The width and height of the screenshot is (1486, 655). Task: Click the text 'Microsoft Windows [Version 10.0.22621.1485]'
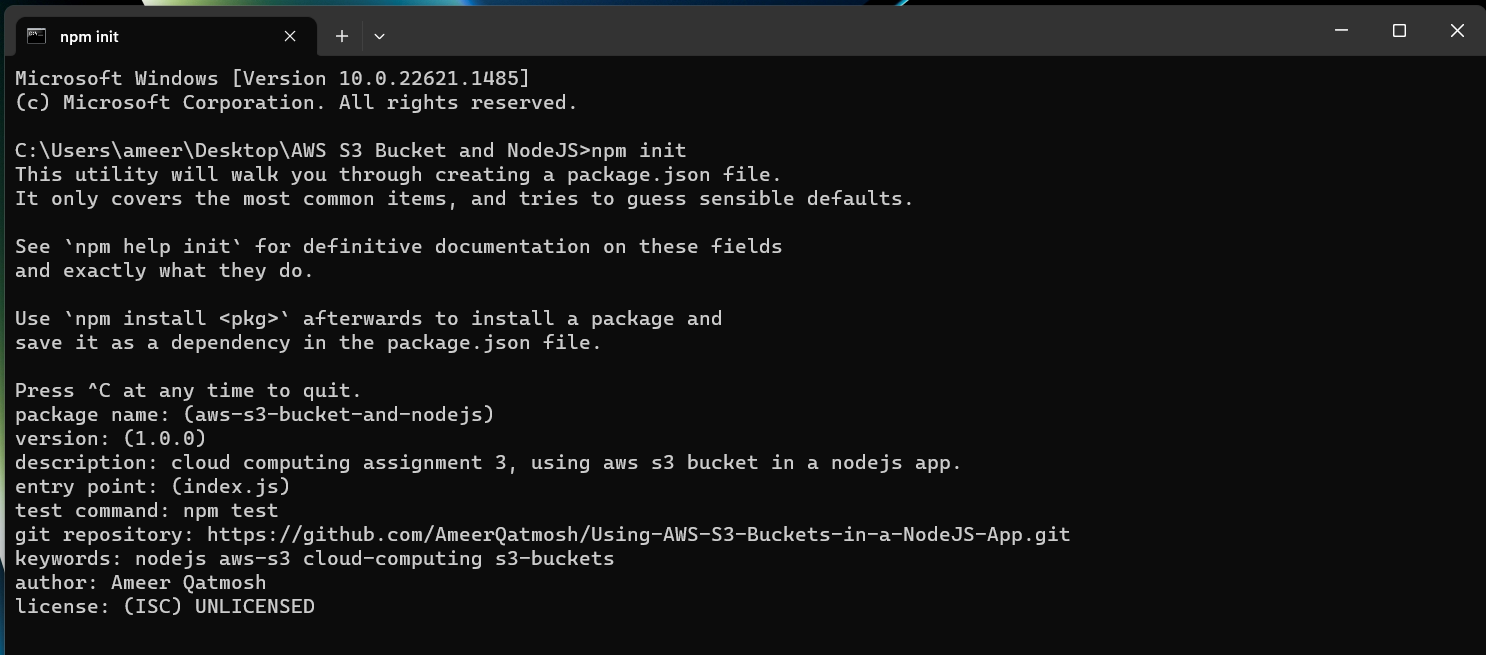pos(272,78)
